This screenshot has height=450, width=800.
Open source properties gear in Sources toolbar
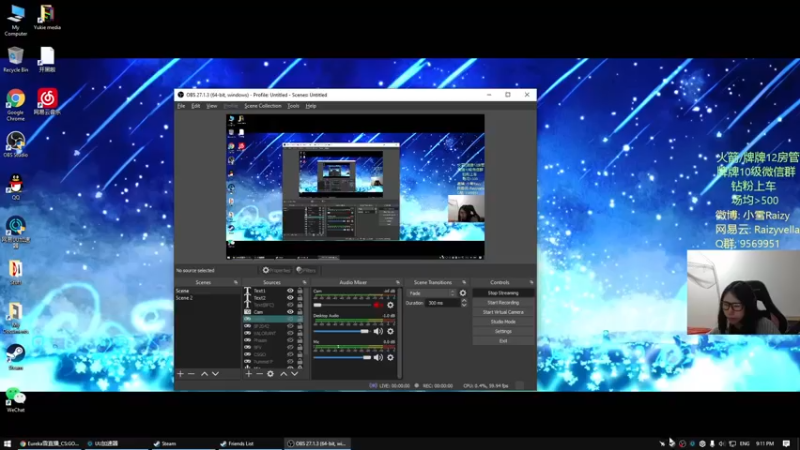click(270, 374)
